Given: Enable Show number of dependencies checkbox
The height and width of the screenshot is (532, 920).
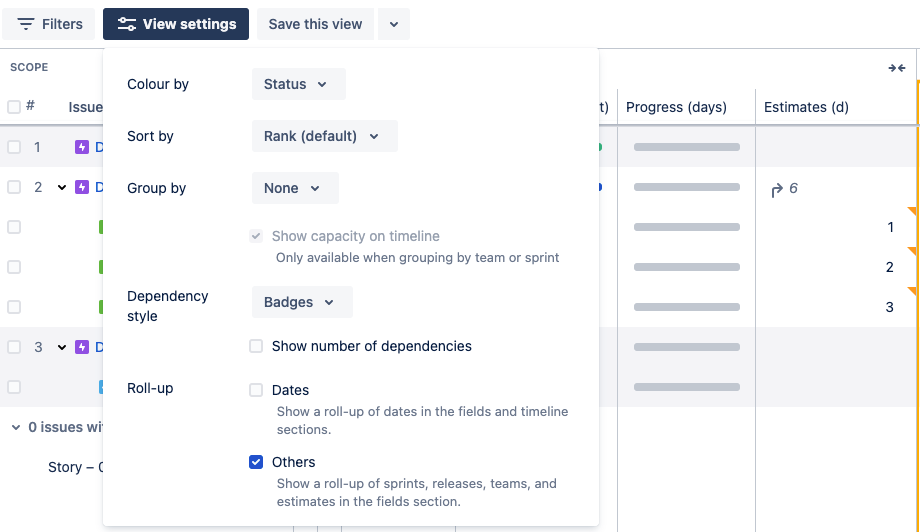Looking at the screenshot, I should (x=256, y=346).
